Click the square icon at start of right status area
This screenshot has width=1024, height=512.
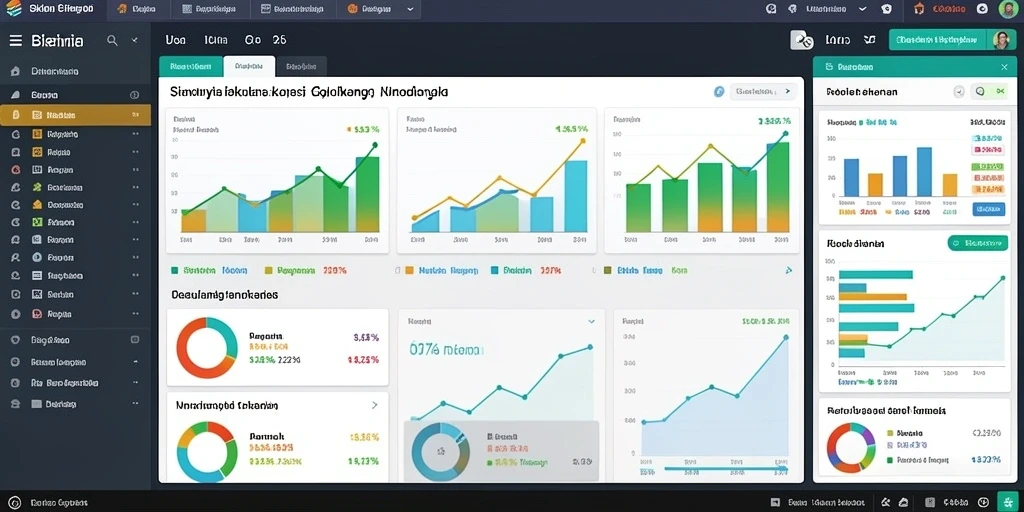775,503
